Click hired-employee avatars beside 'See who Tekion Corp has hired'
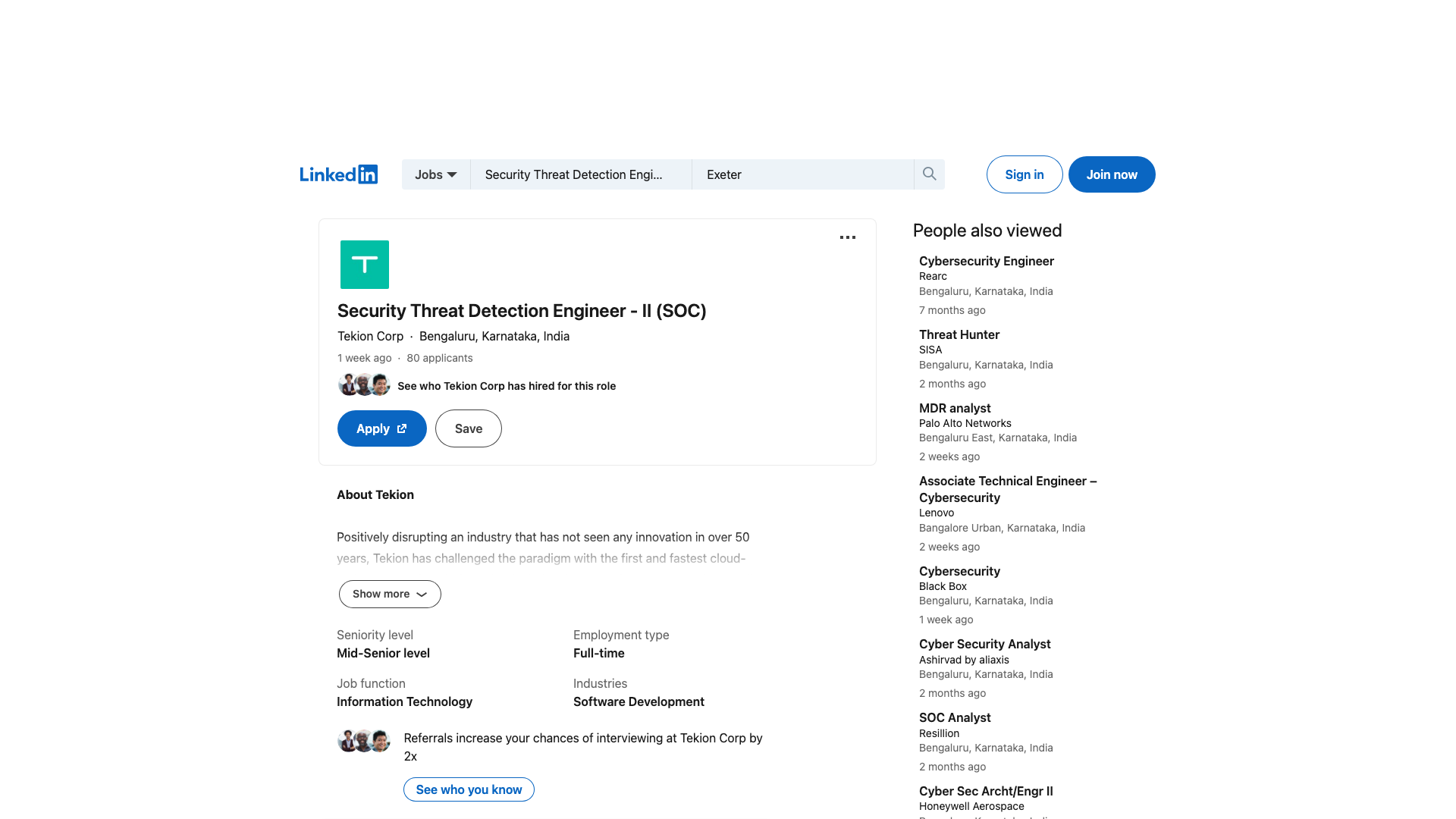This screenshot has height=819, width=1456. pyautogui.click(x=364, y=384)
